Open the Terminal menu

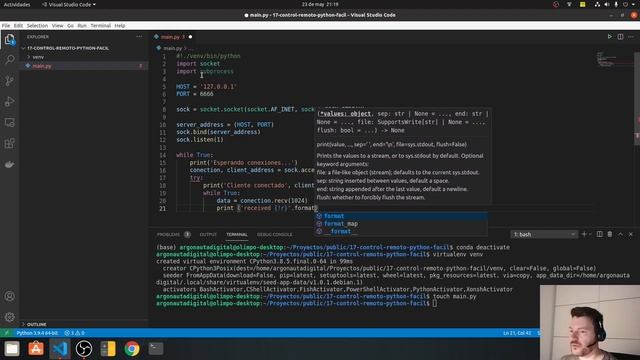[x=100, y=26]
